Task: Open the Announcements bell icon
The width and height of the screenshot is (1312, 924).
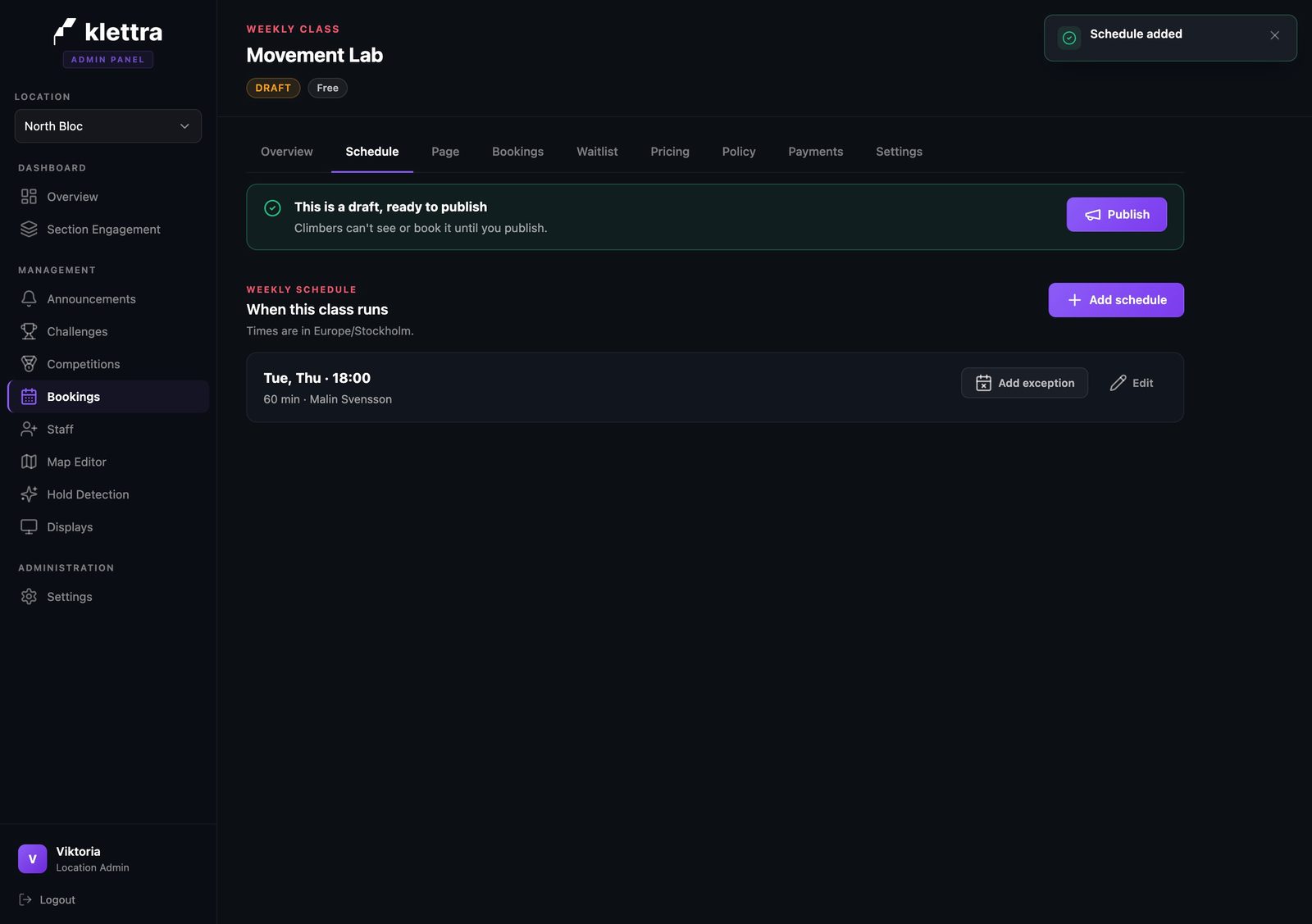Action: tap(29, 298)
